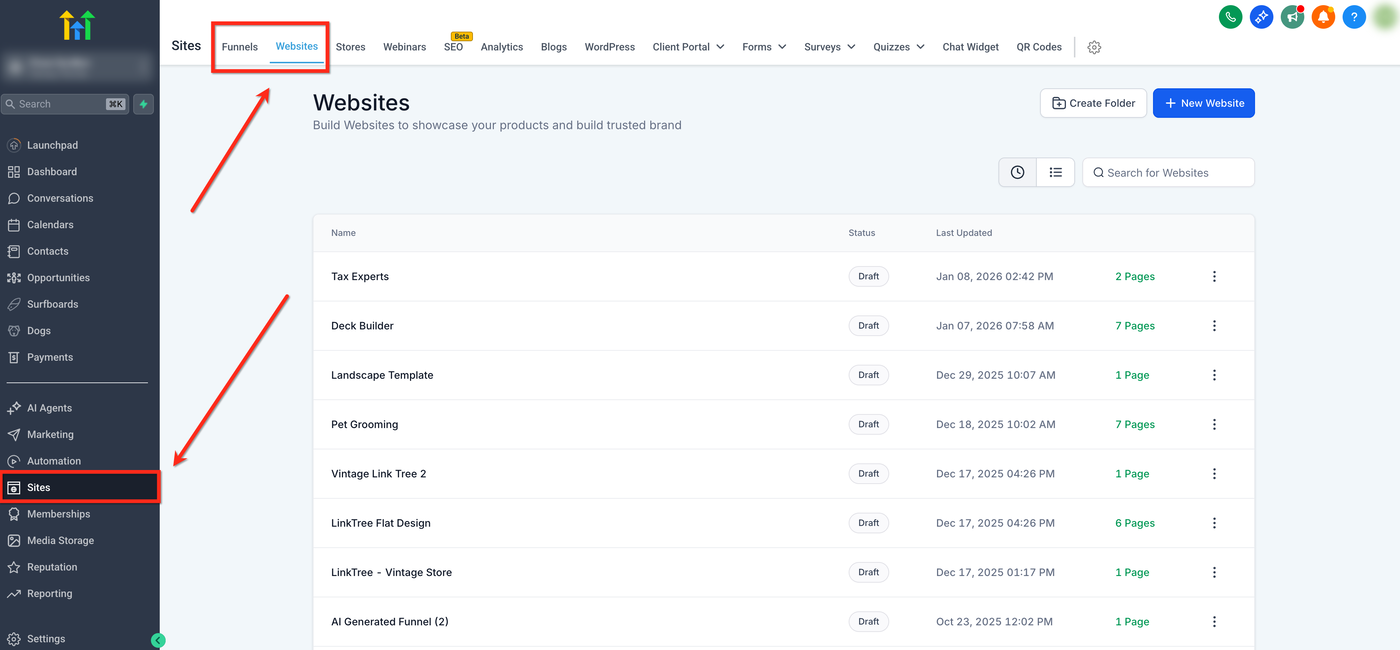
Task: Click the green phone dialer icon
Action: point(1230,17)
